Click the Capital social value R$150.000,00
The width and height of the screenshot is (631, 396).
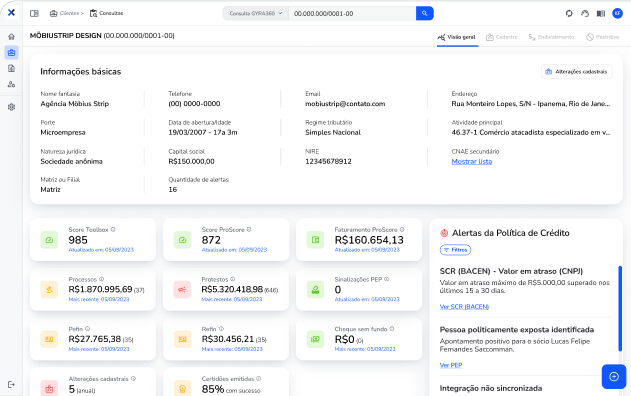tap(191, 161)
